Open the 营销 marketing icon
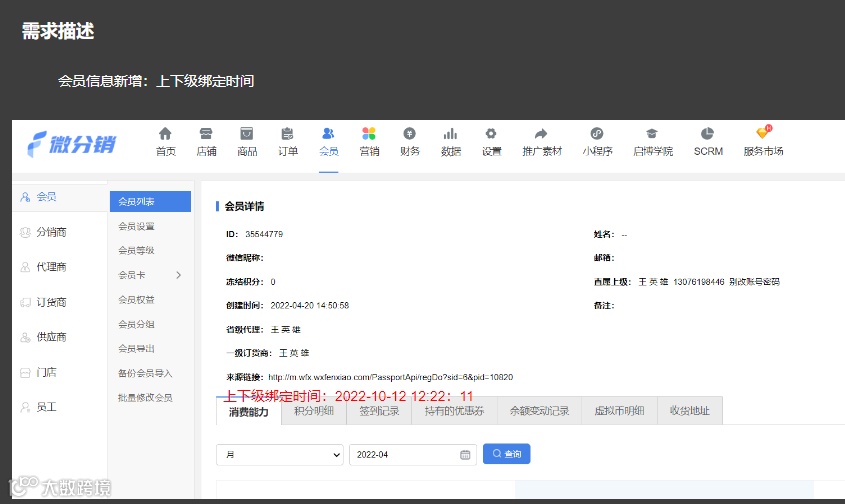Screen dimensions: 845x504 click(x=369, y=134)
